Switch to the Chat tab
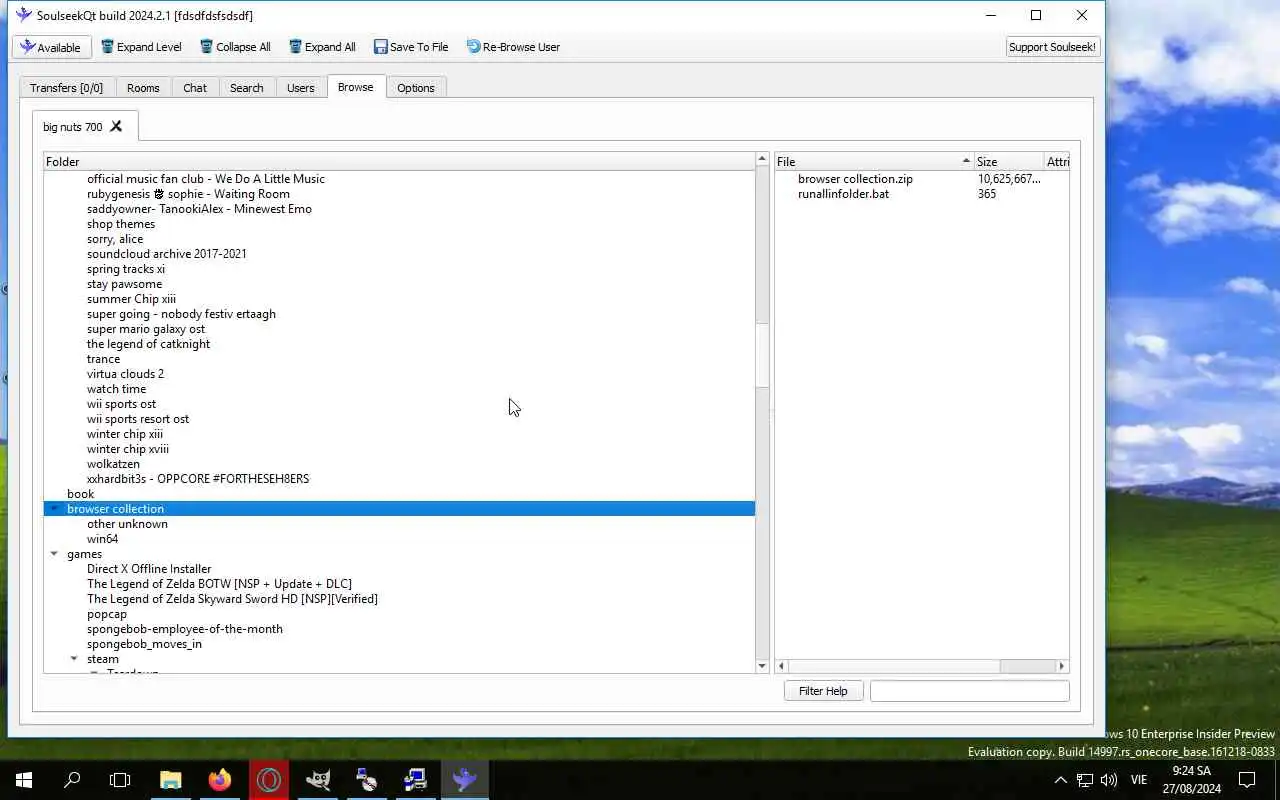Screen dimensions: 1280x800 coord(195,88)
